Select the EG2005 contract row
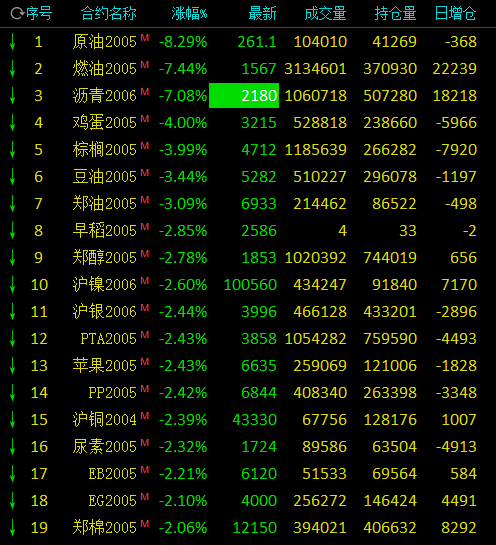 pyautogui.click(x=243, y=501)
